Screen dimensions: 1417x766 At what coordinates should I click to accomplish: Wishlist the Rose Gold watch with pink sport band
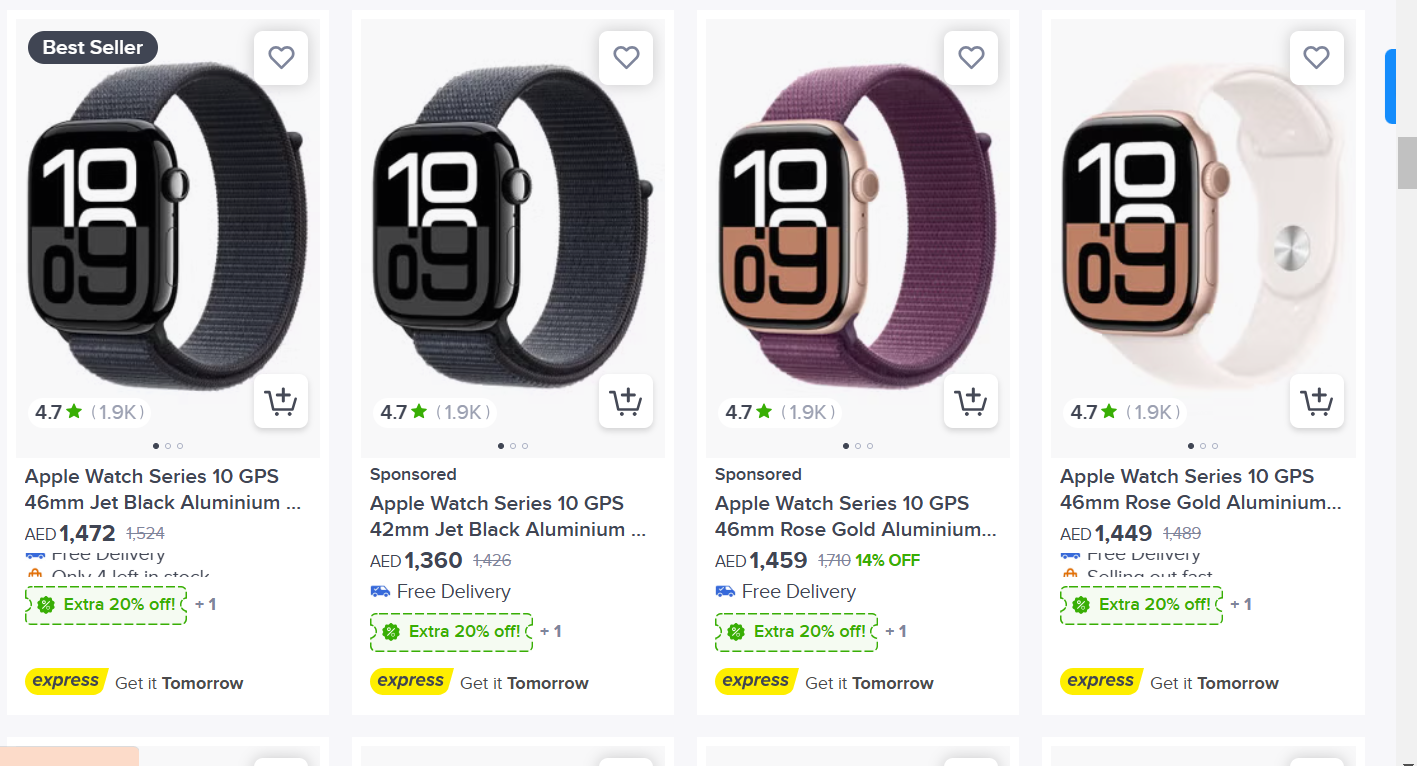click(1316, 58)
